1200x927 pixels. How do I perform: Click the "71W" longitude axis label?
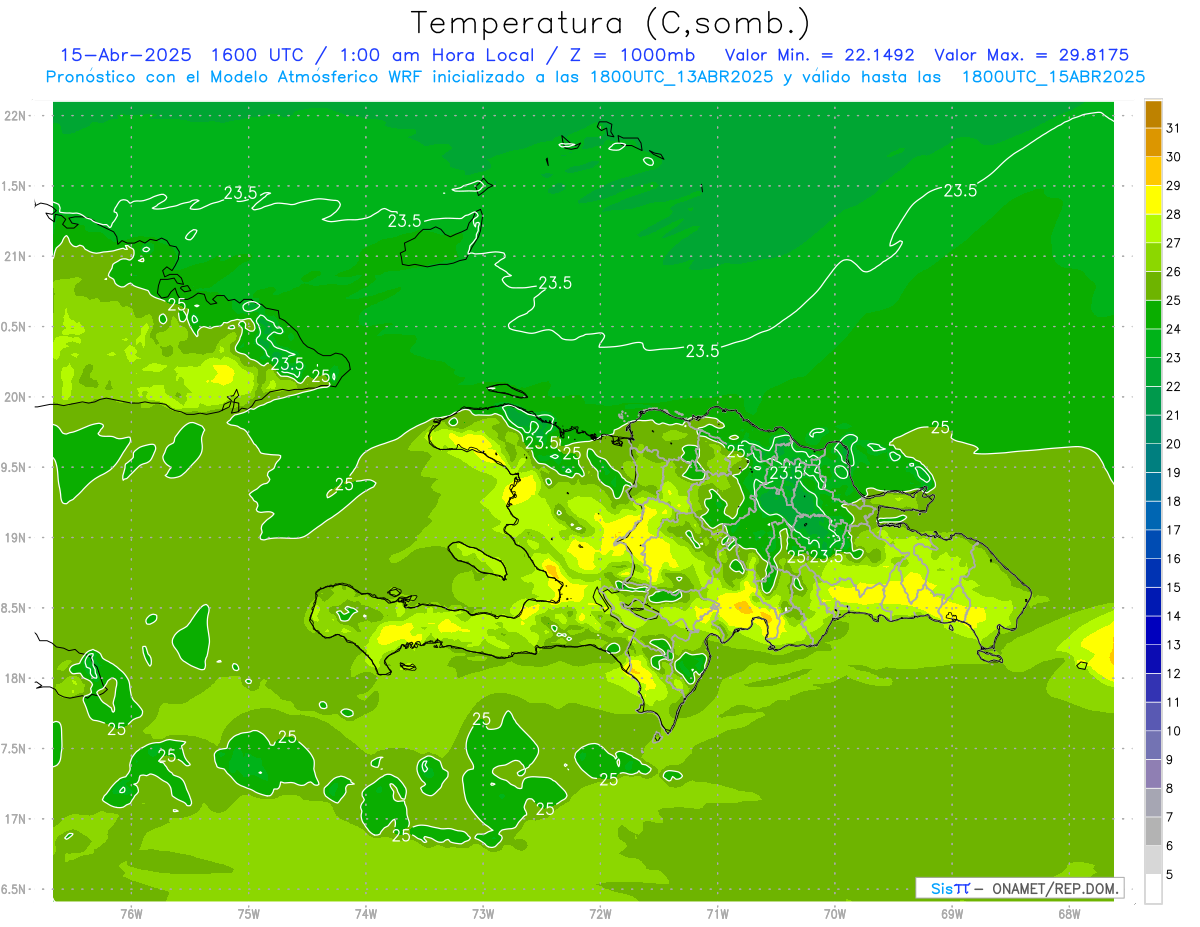[717, 914]
